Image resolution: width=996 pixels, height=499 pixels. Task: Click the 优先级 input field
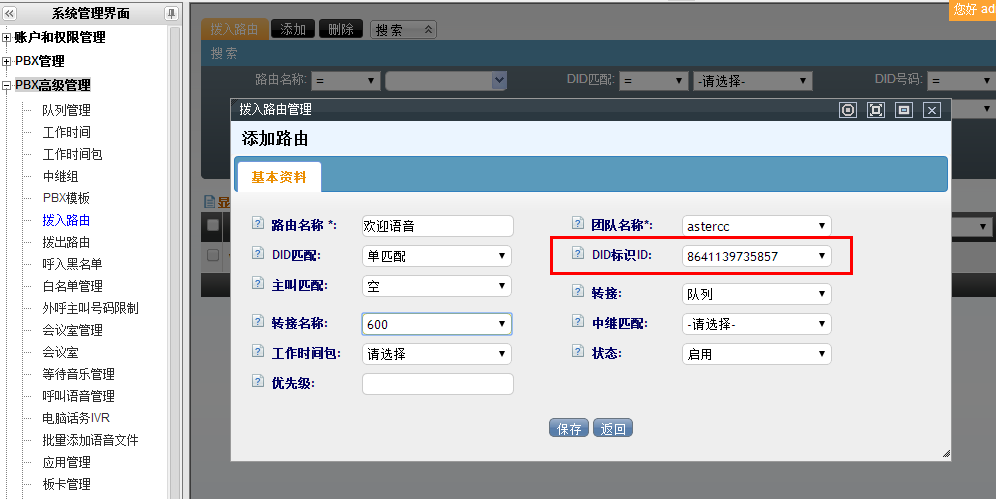(437, 384)
